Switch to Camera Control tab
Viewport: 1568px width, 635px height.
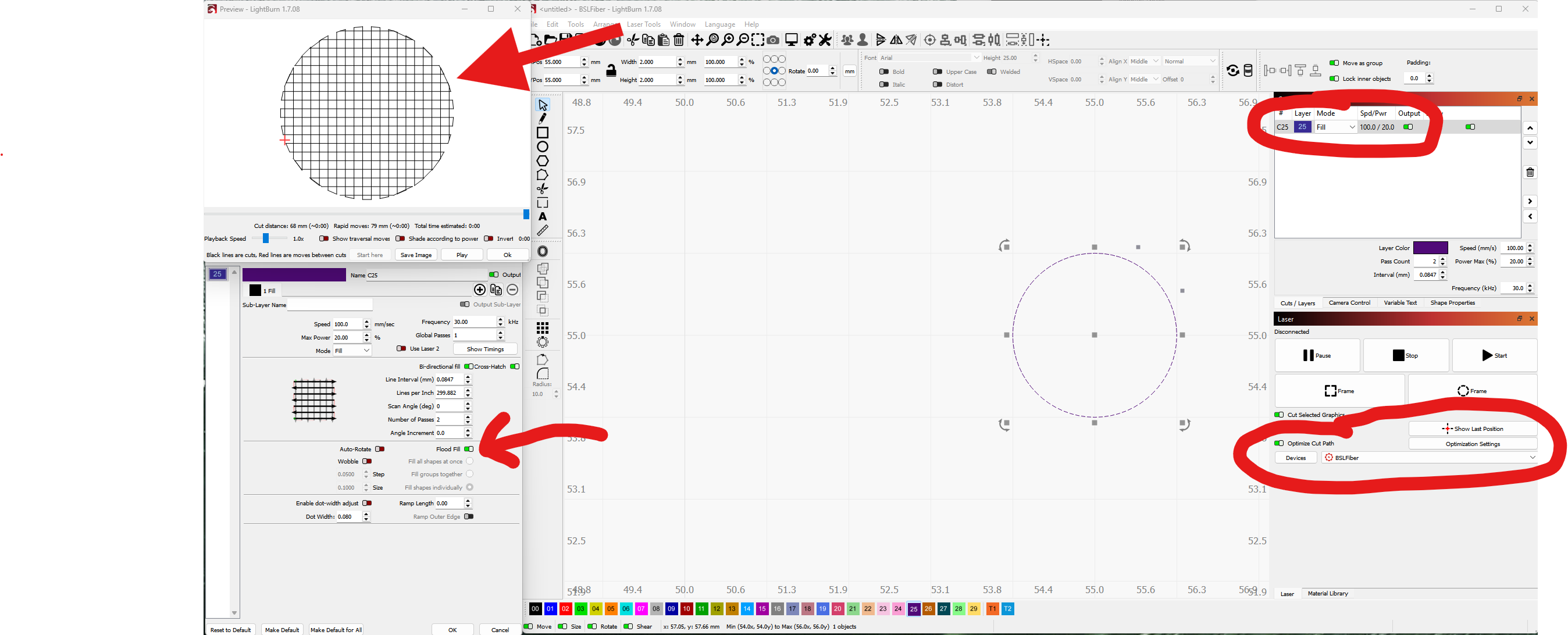click(x=1349, y=302)
